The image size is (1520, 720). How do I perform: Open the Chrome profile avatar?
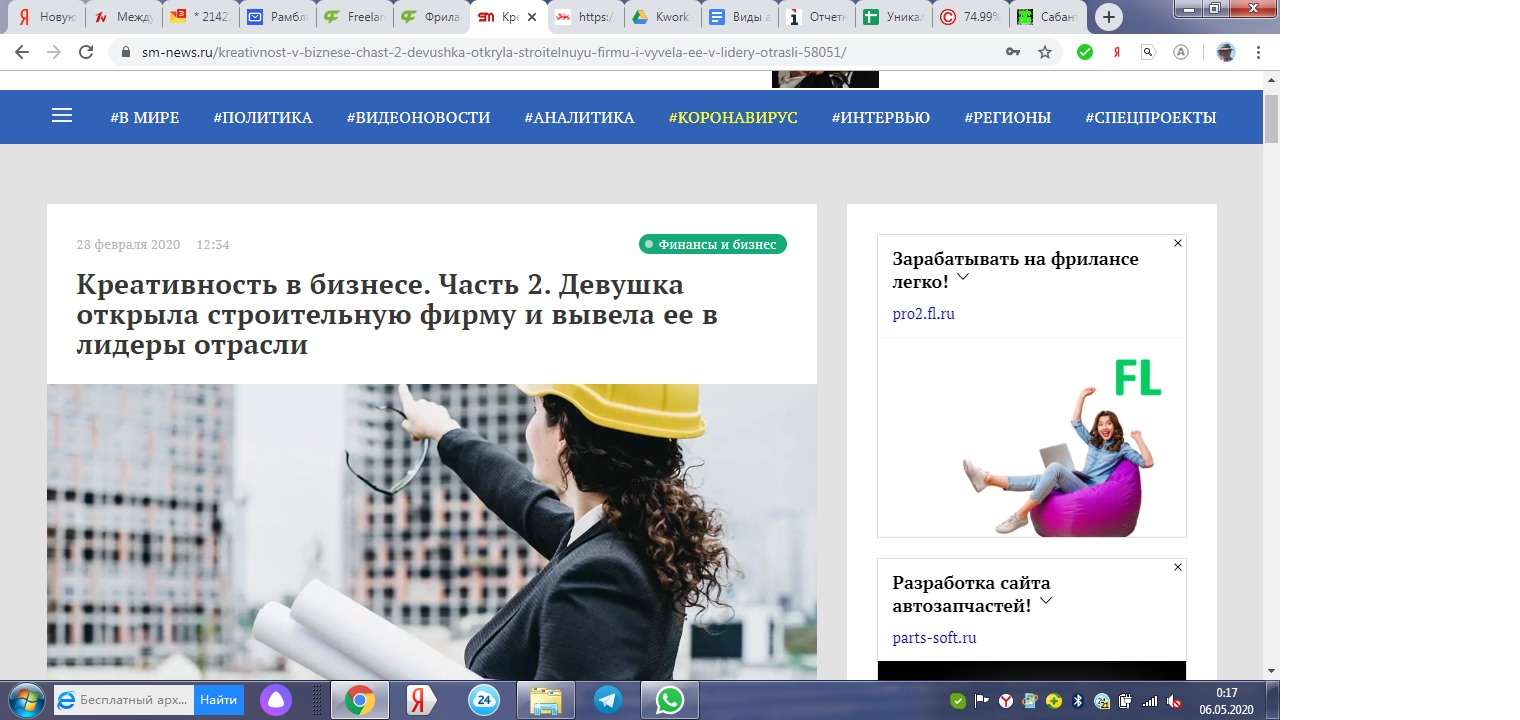click(x=1226, y=52)
